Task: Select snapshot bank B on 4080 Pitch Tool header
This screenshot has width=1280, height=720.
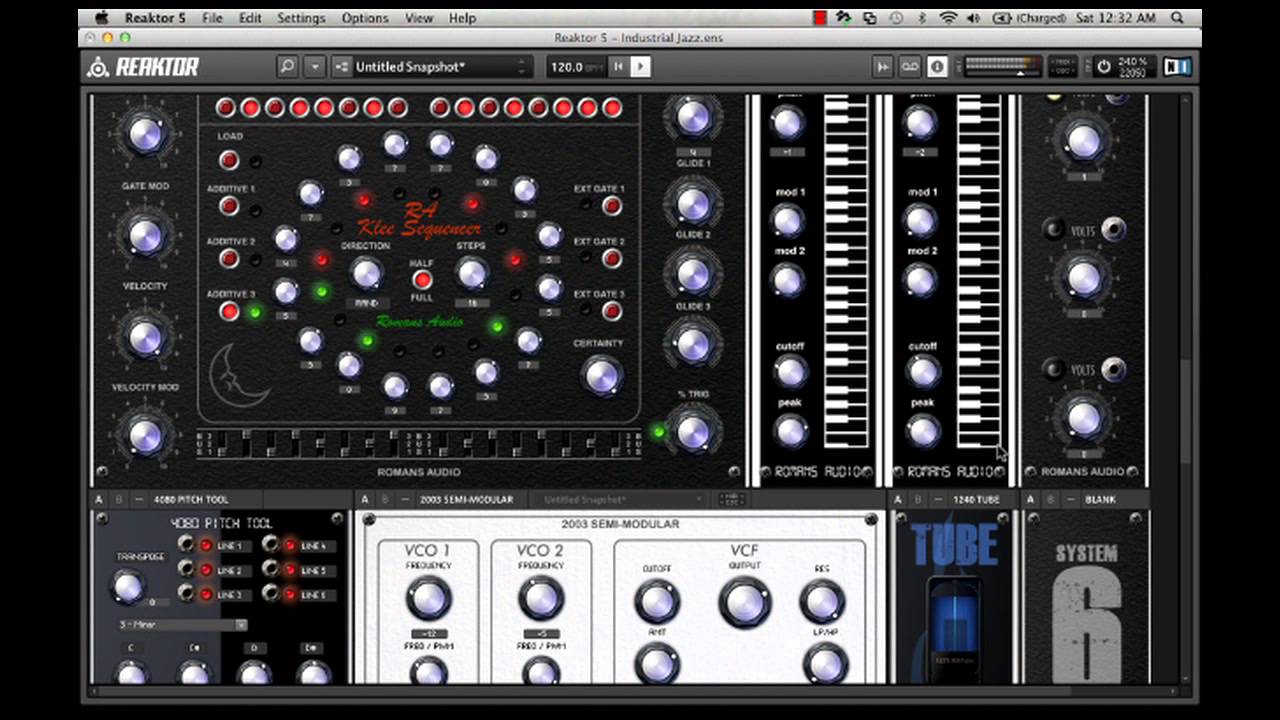Action: (x=119, y=499)
